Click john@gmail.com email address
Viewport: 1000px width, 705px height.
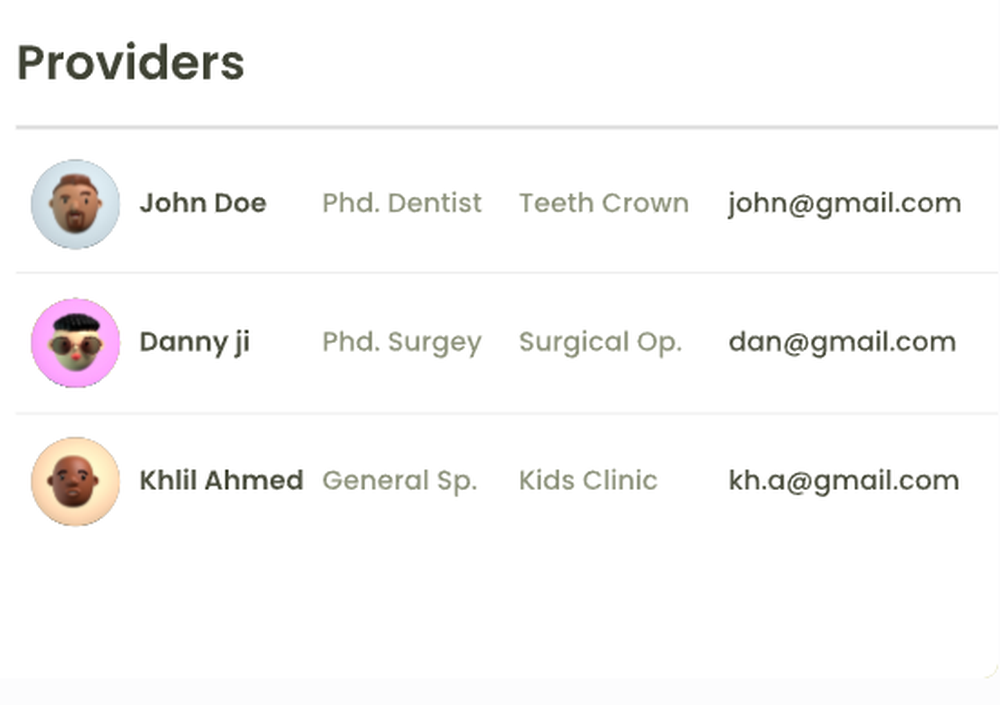844,203
